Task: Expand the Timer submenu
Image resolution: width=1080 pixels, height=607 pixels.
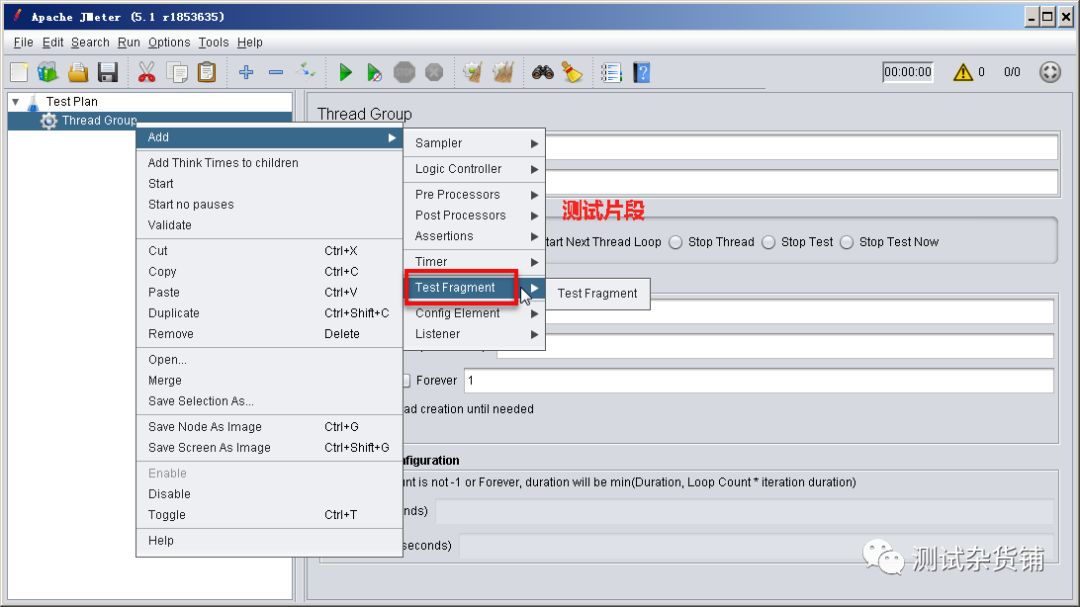Action: pos(475,262)
